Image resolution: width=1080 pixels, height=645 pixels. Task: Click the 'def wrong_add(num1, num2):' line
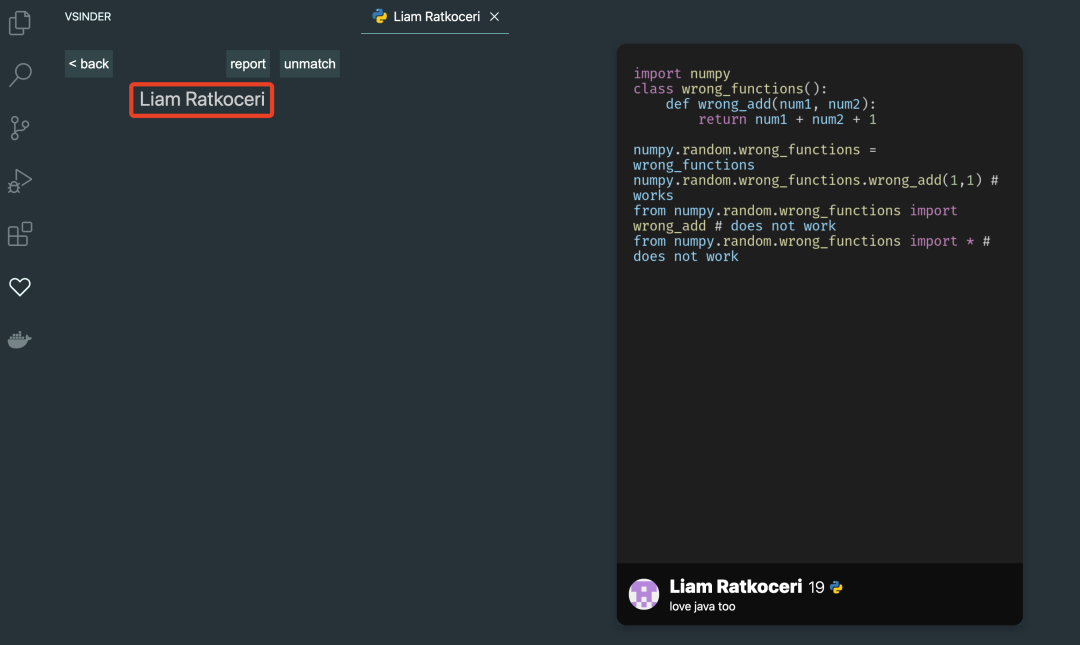click(771, 104)
